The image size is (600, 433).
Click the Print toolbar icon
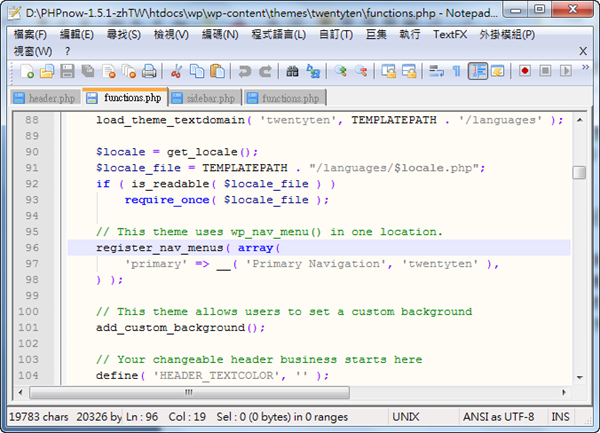(148, 72)
